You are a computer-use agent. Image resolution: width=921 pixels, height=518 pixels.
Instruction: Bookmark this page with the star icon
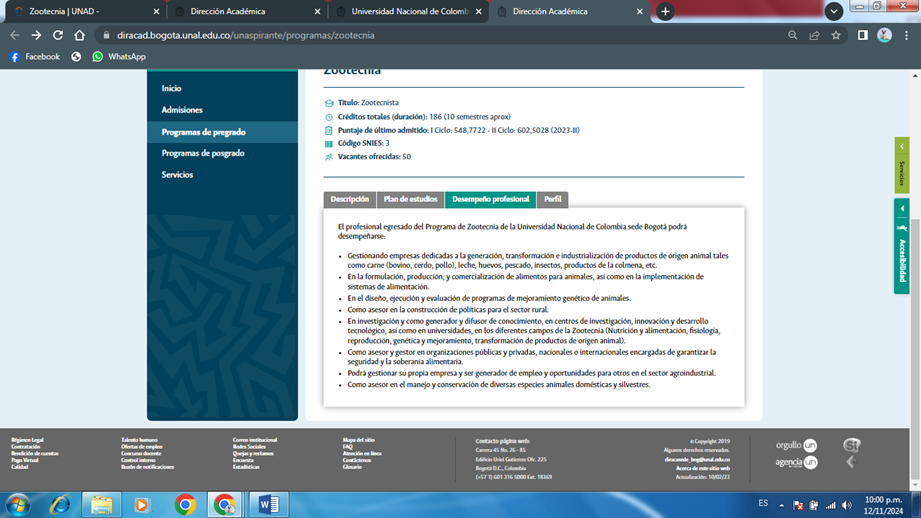[836, 35]
